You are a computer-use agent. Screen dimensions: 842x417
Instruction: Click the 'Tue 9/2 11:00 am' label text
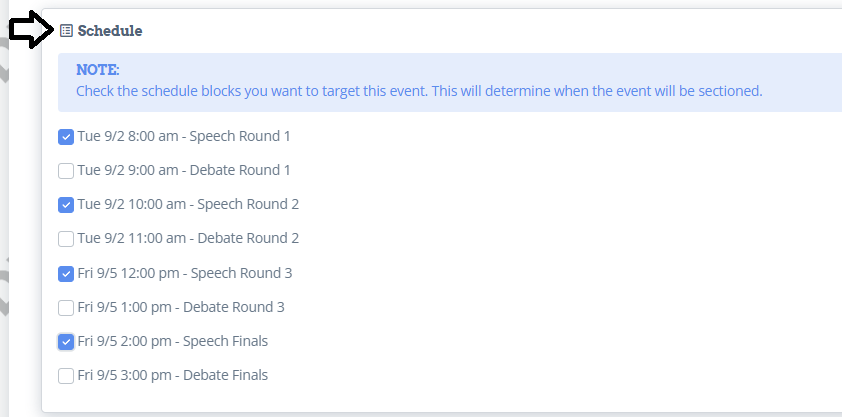[132, 238]
